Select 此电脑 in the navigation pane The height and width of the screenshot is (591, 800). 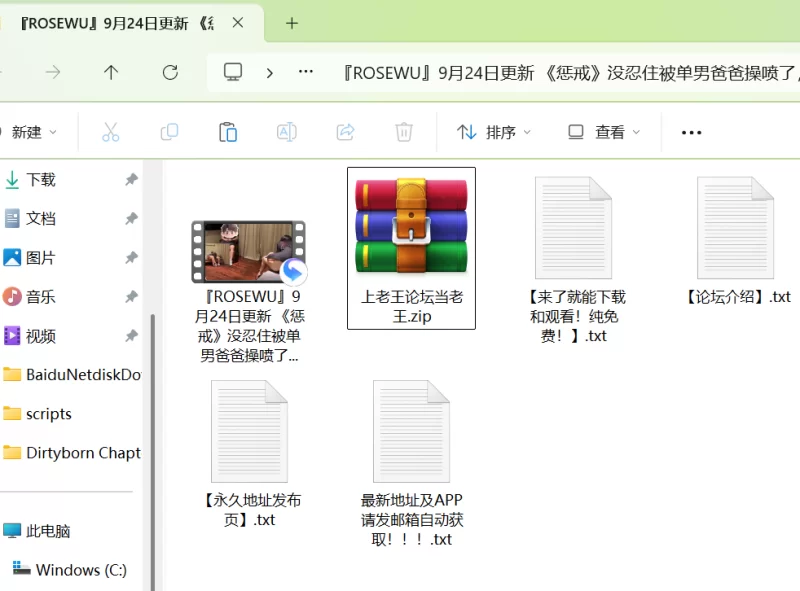[47, 531]
